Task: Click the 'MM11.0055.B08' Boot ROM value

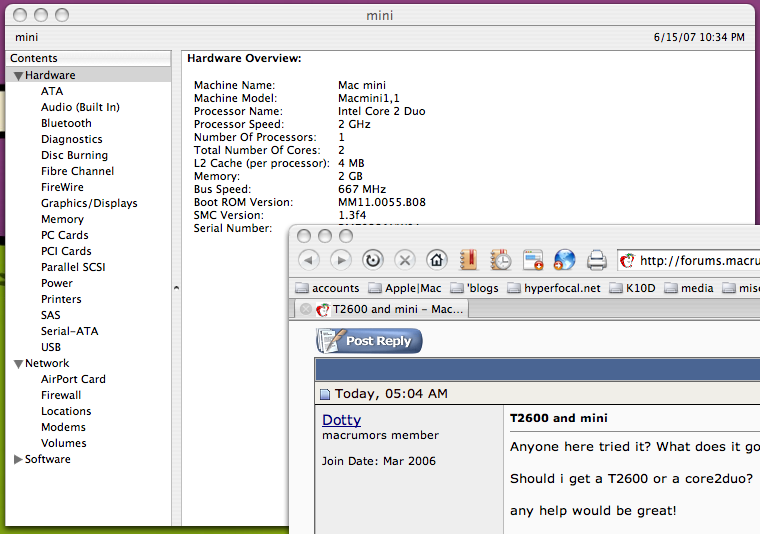Action: 381,202
